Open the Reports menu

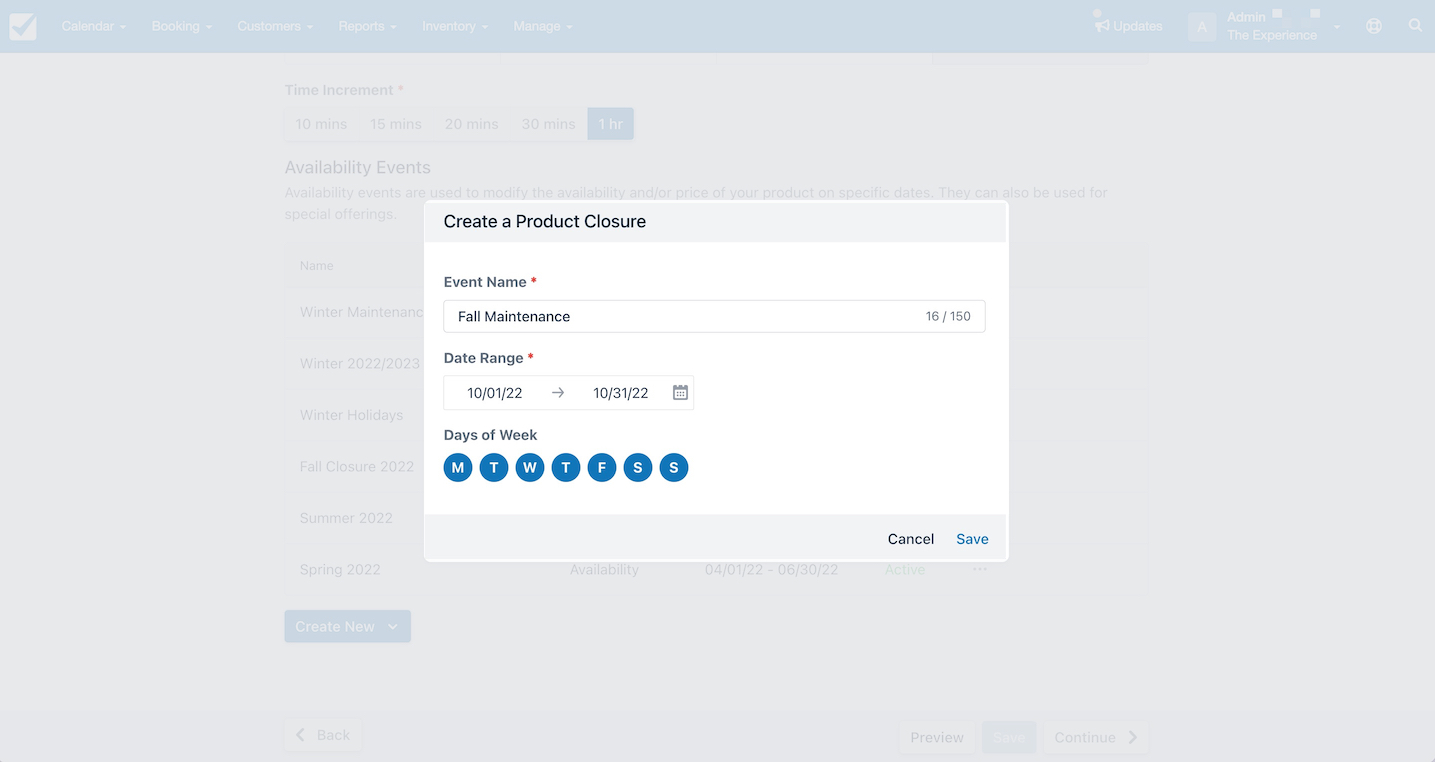[x=367, y=26]
